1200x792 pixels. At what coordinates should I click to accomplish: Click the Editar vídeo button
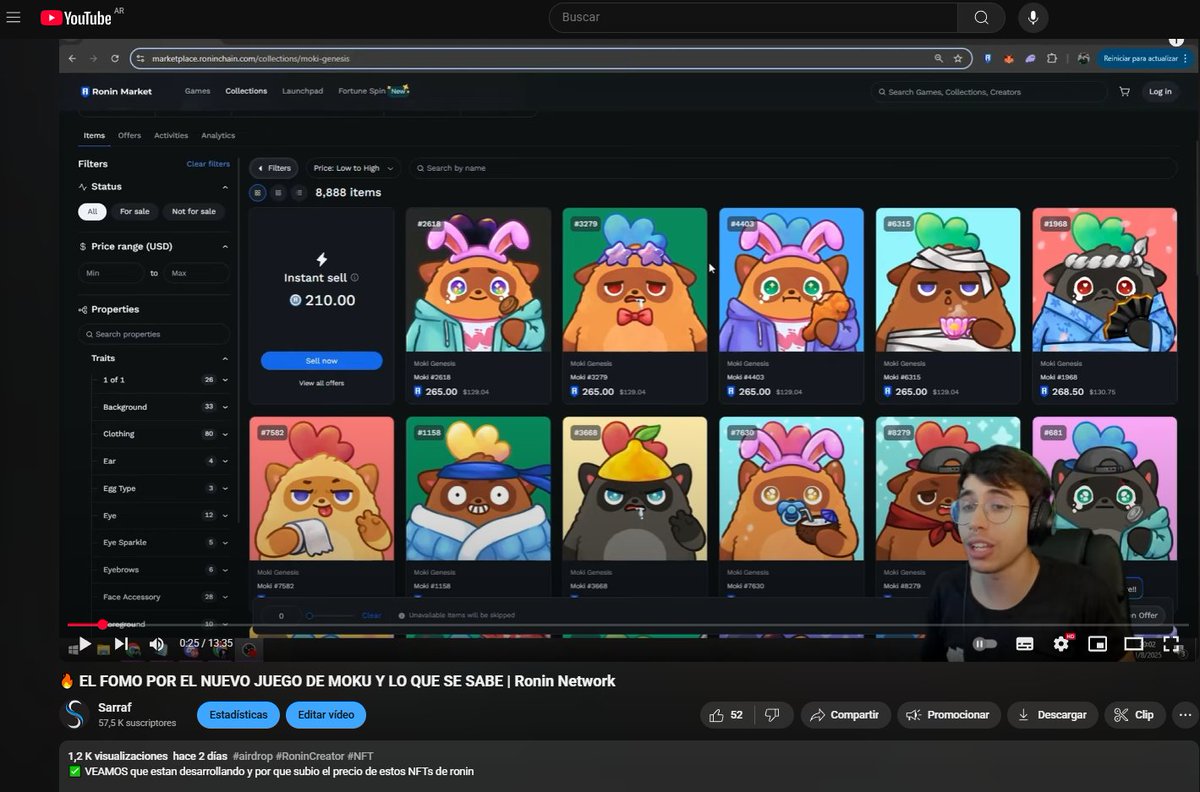pyautogui.click(x=326, y=715)
